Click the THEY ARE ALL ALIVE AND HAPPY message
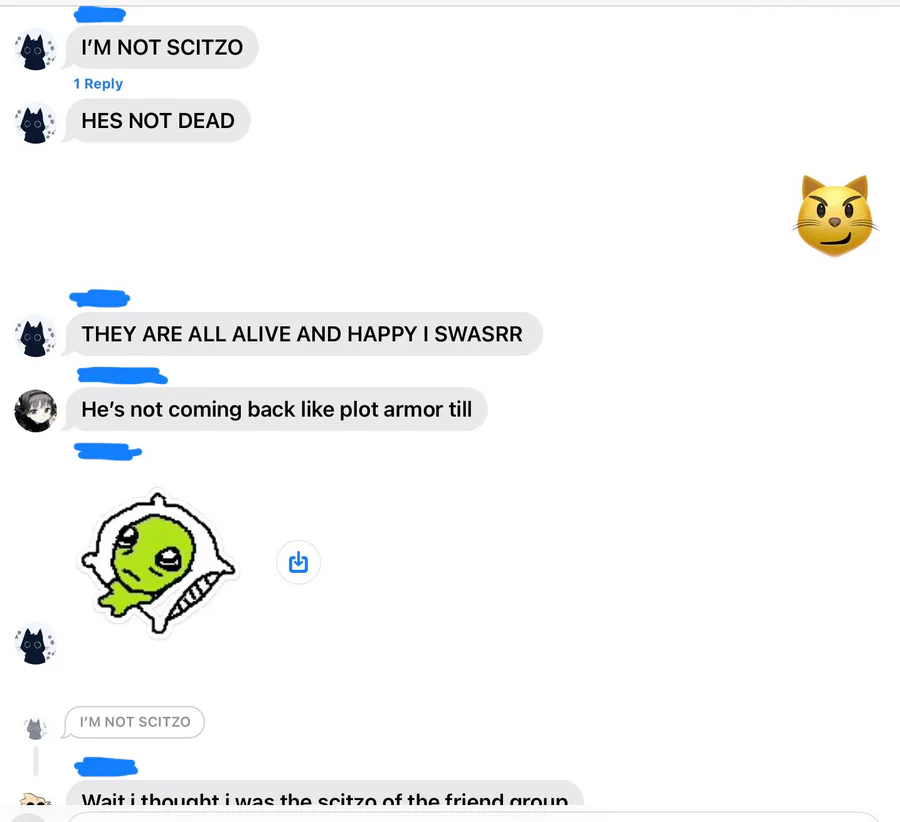 [x=303, y=334]
